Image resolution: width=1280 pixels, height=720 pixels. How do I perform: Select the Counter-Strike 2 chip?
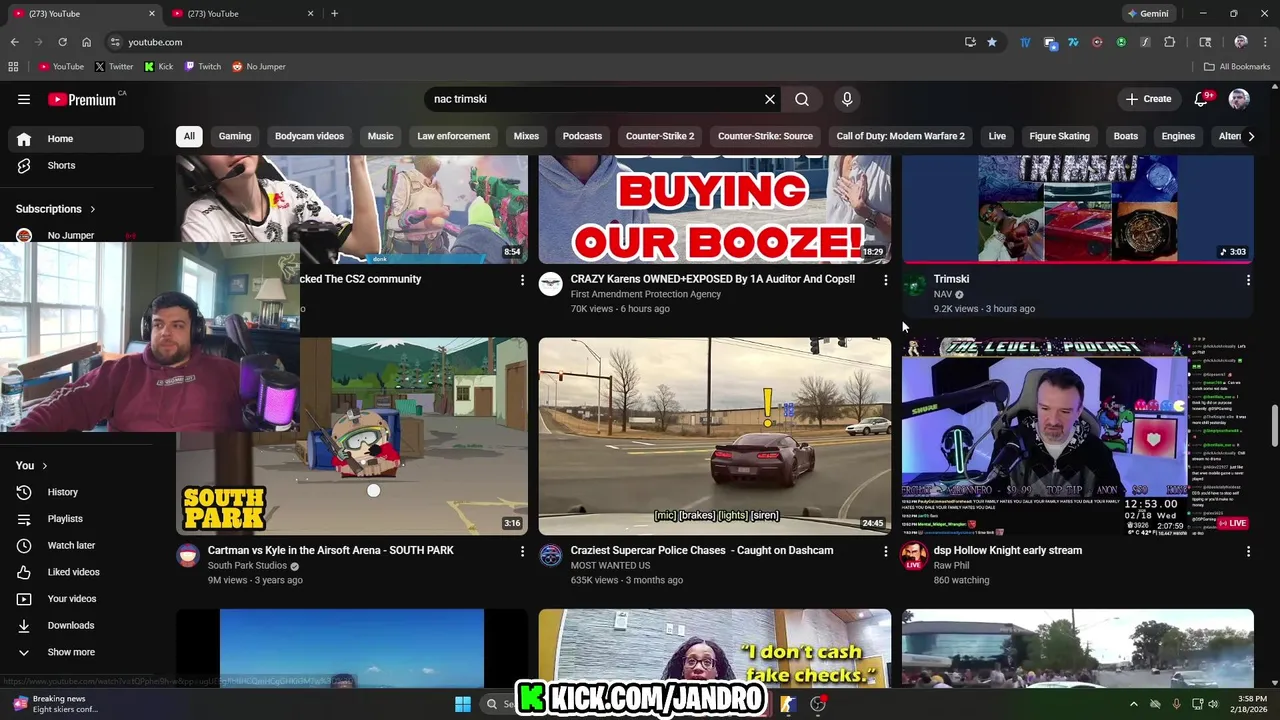pos(660,136)
